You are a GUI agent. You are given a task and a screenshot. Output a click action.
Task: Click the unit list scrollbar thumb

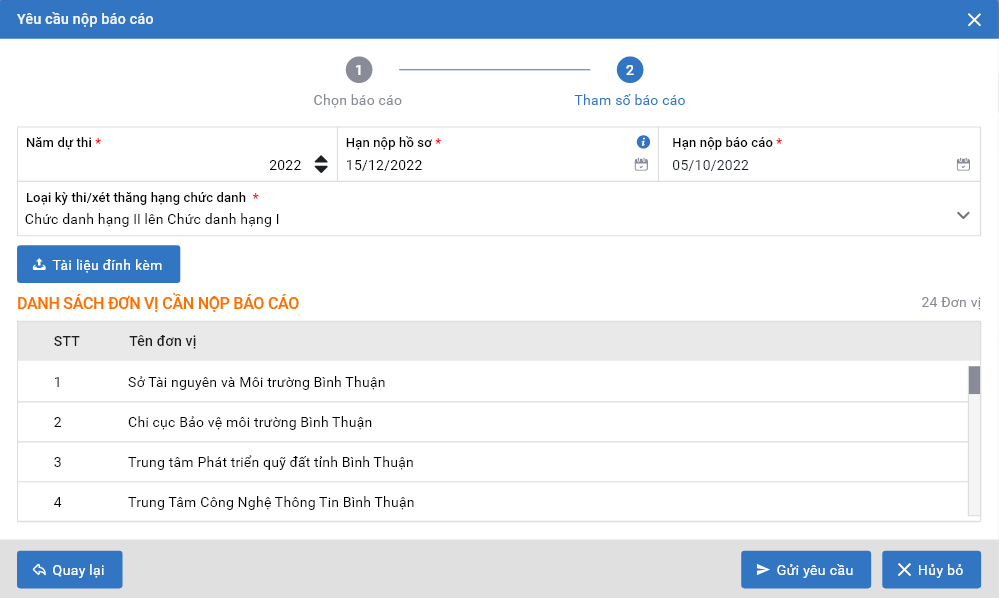tap(973, 380)
